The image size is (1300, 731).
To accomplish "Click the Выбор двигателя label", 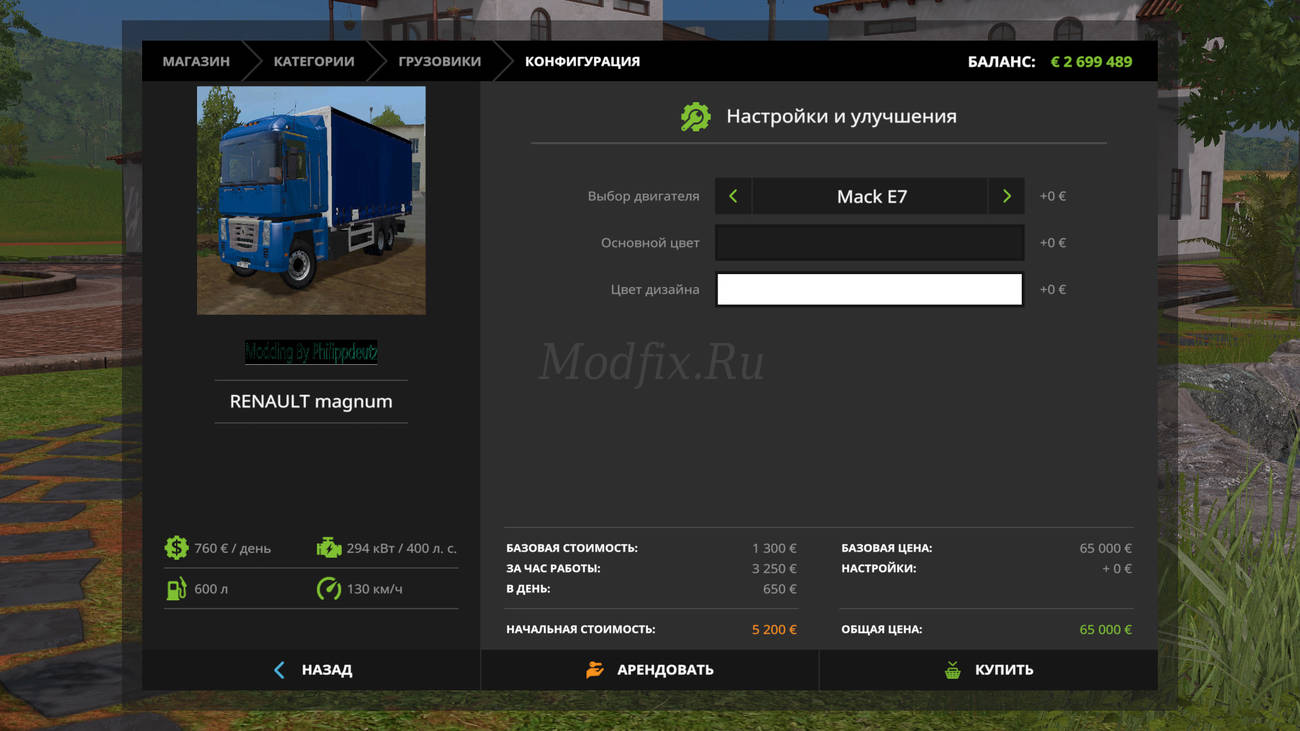I will tap(643, 196).
